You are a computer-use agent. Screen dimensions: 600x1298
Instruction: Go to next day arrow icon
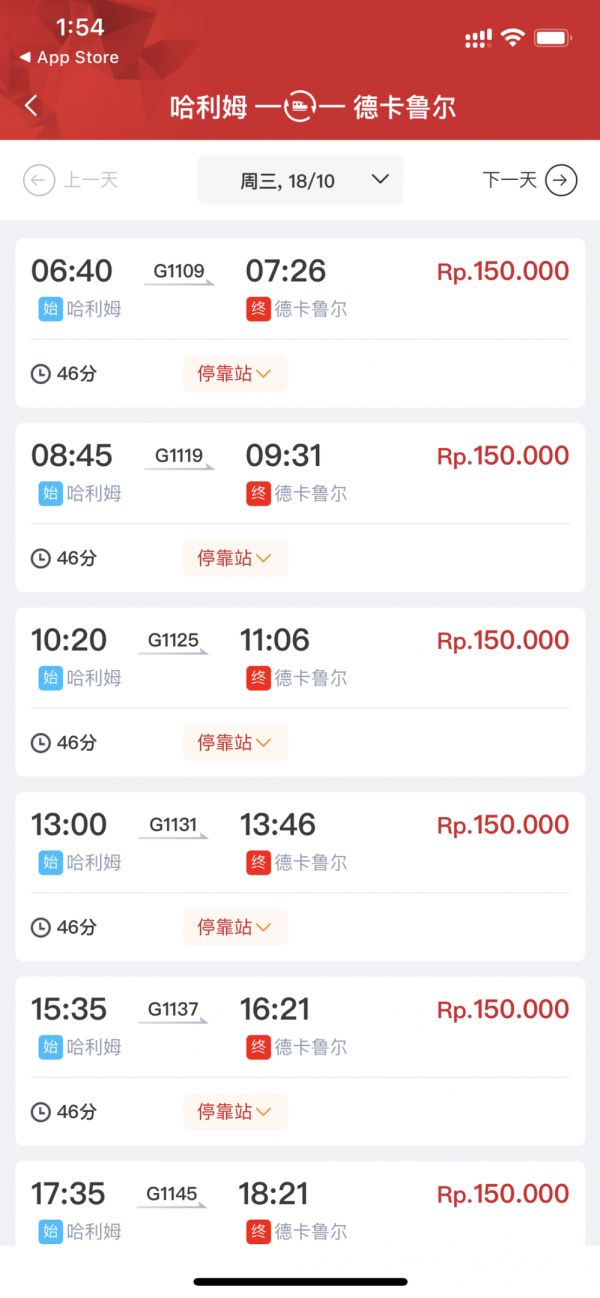point(561,181)
